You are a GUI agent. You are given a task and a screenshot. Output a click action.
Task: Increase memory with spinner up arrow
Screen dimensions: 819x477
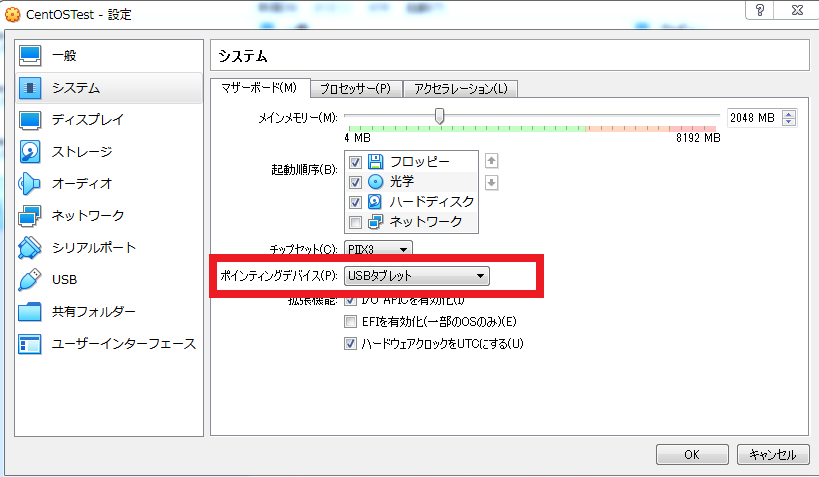(x=789, y=113)
